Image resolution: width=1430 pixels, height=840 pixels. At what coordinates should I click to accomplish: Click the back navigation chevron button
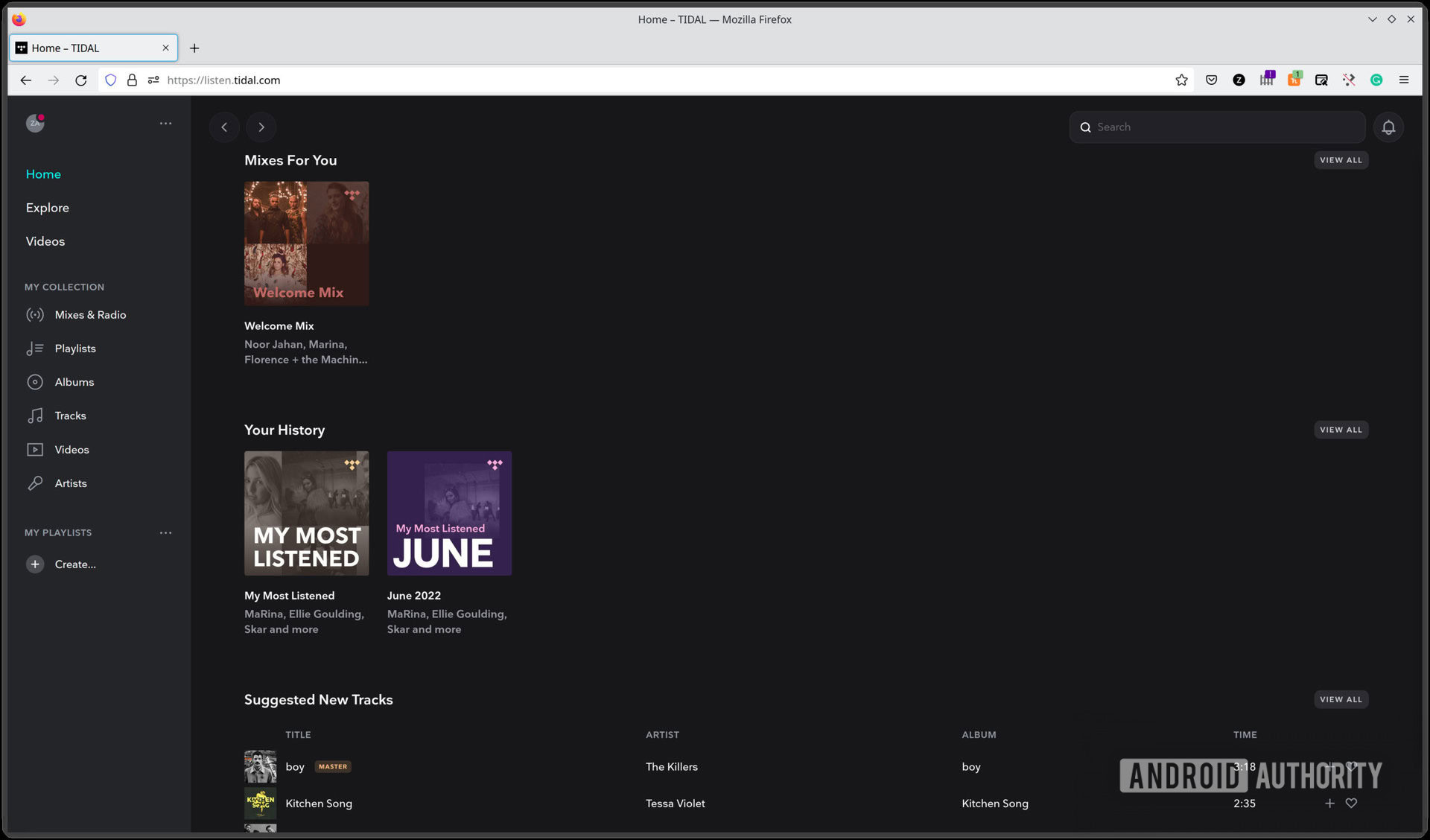[224, 127]
